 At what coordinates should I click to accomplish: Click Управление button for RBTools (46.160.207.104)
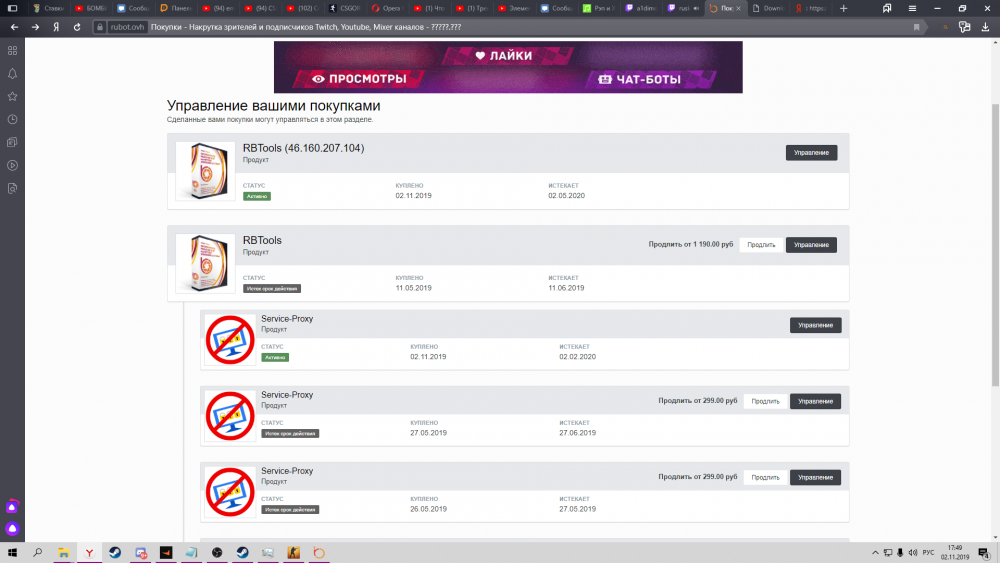click(x=811, y=153)
